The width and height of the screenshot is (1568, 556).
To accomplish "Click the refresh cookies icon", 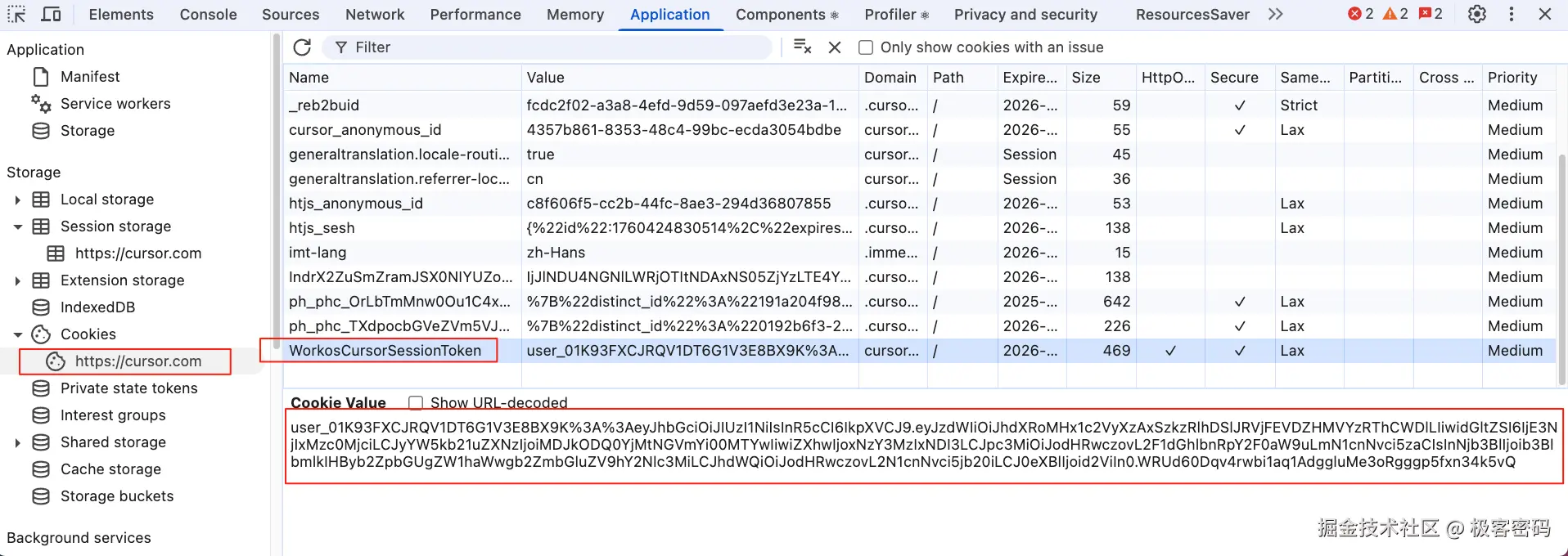I will click(302, 47).
